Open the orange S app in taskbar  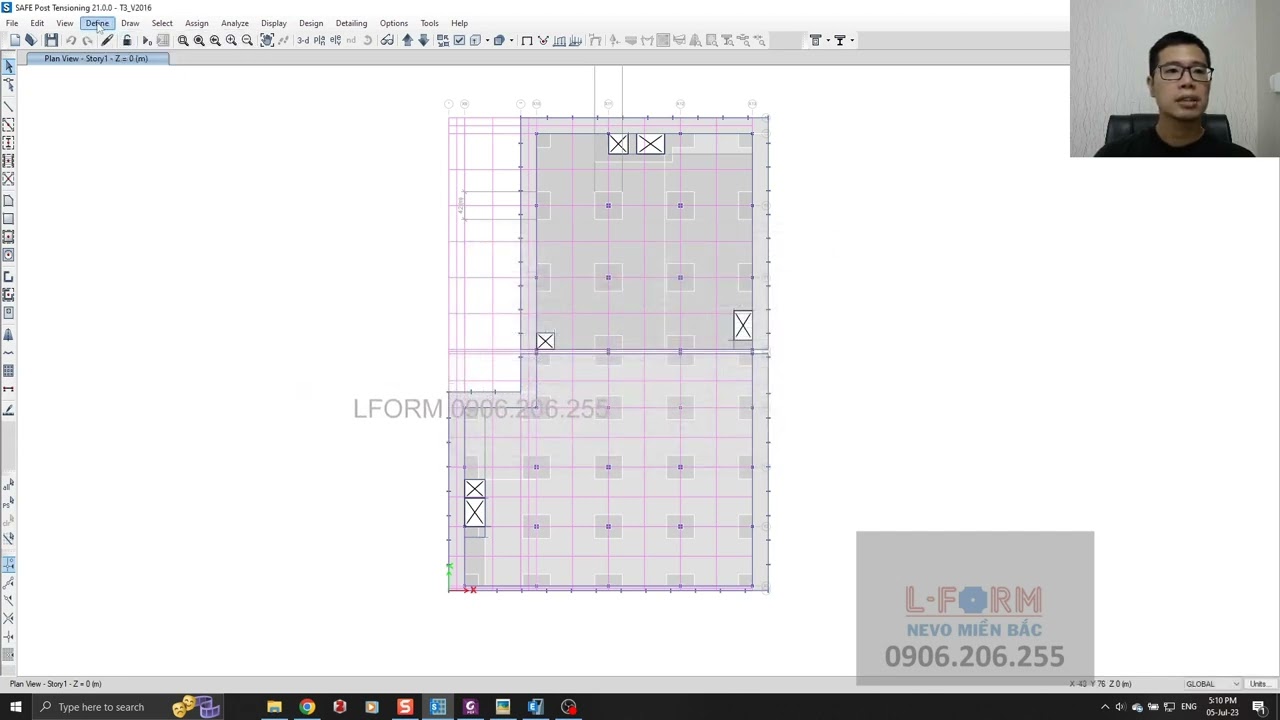coord(405,707)
